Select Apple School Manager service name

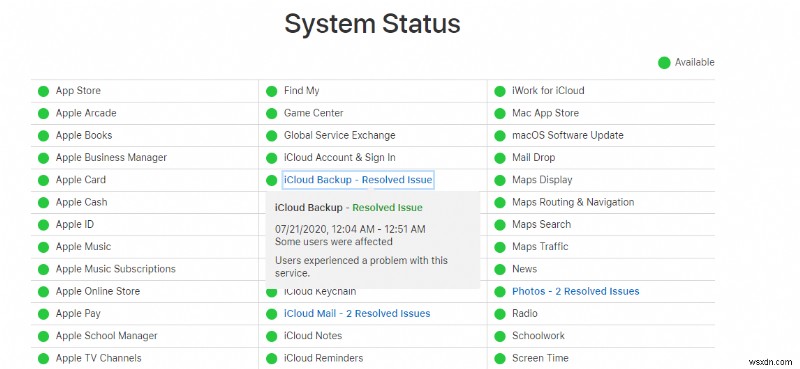coord(107,336)
